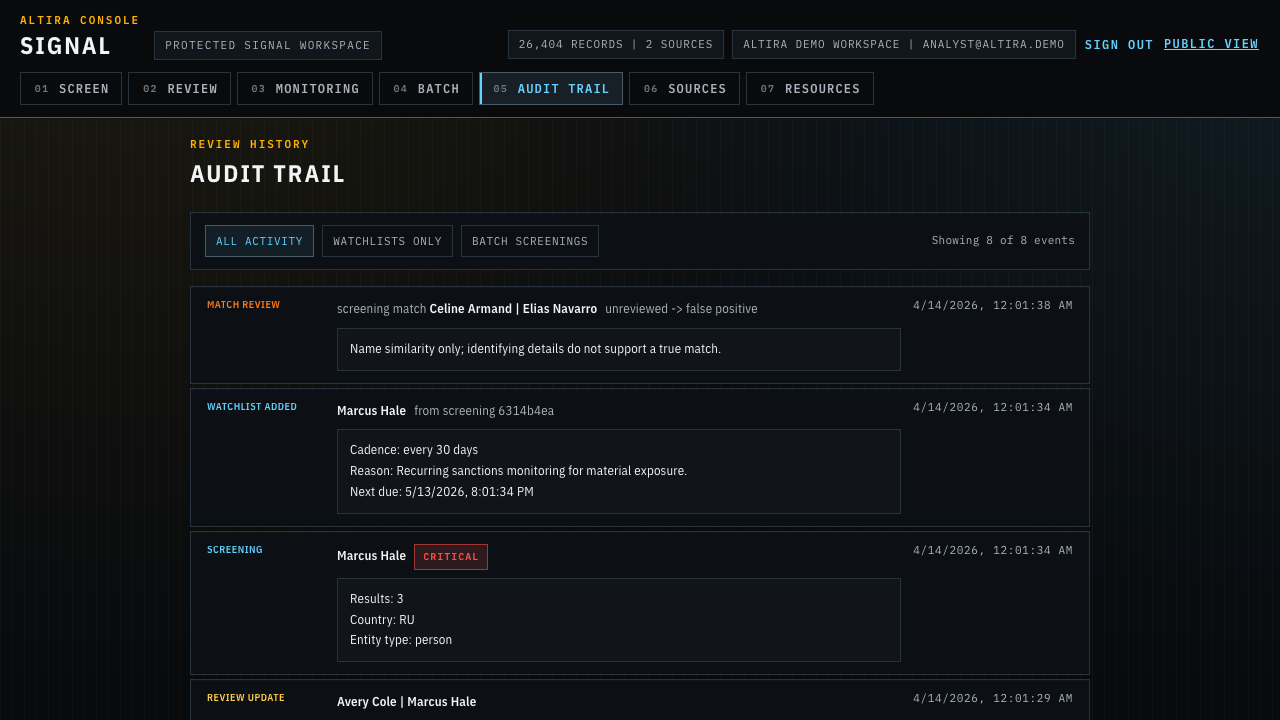Open the PUBLIC VIEW link

tap(1211, 44)
